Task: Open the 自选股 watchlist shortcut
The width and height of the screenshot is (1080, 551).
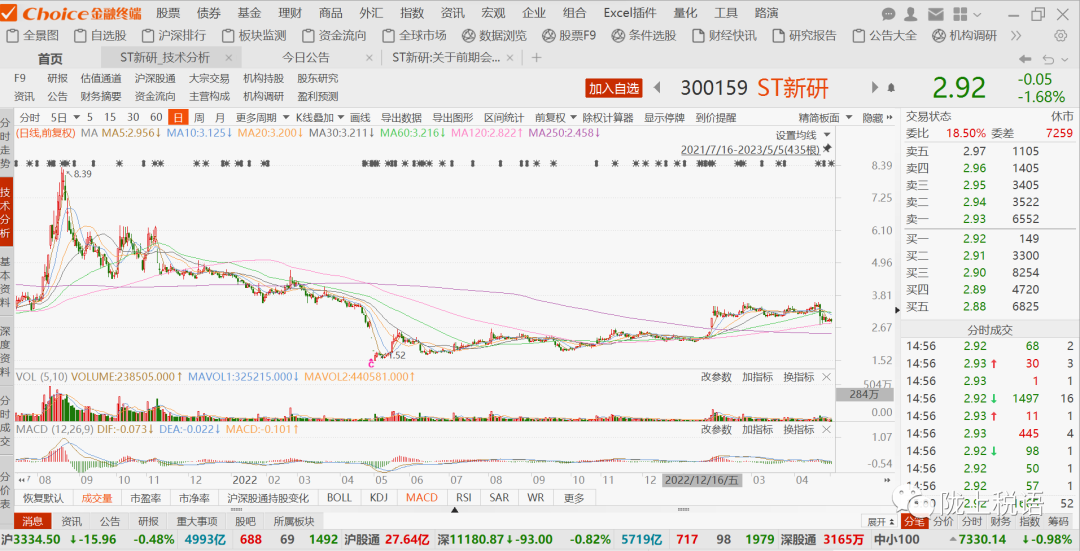Action: click(x=101, y=35)
